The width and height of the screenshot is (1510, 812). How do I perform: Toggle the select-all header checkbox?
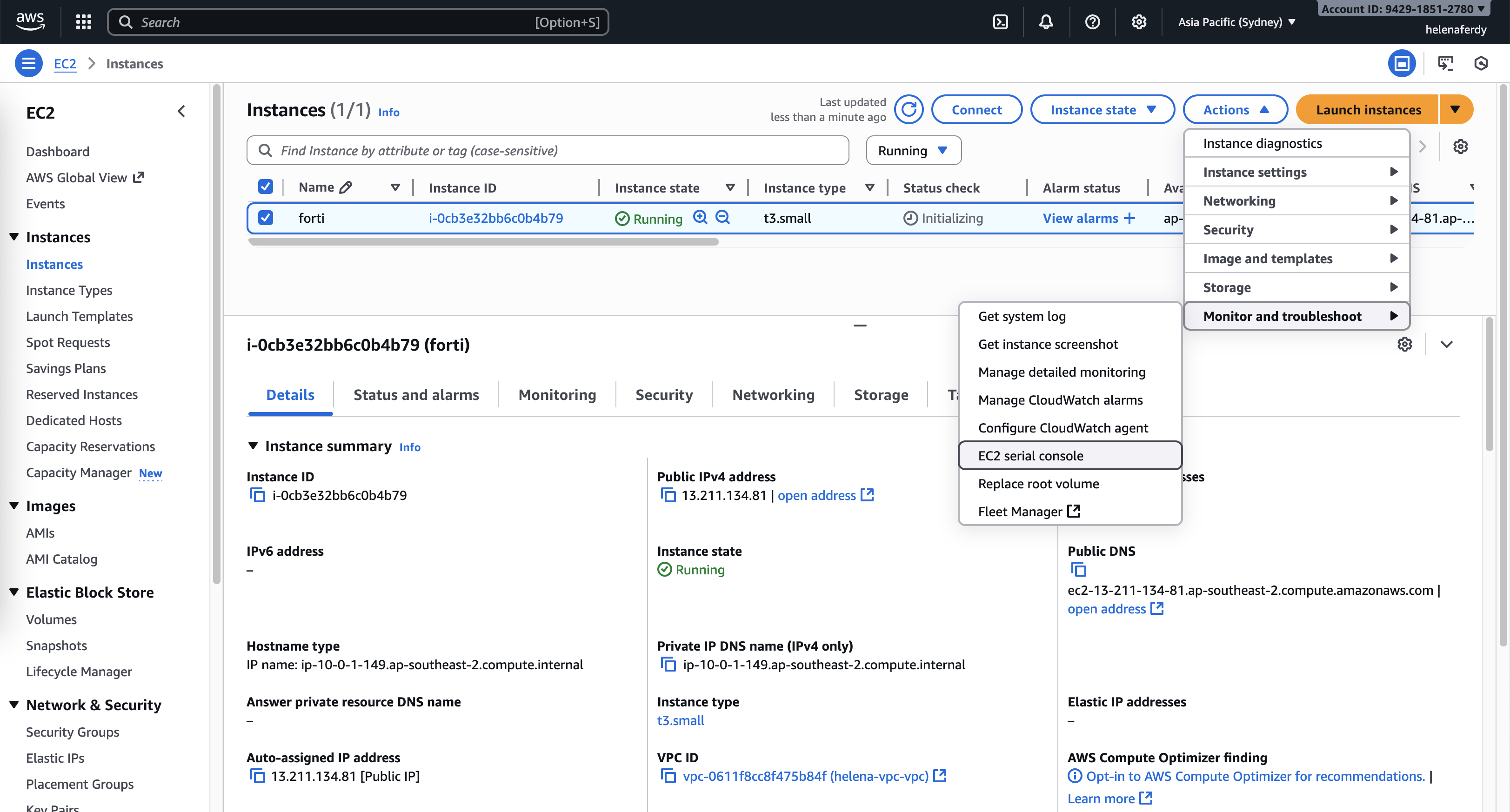266,187
